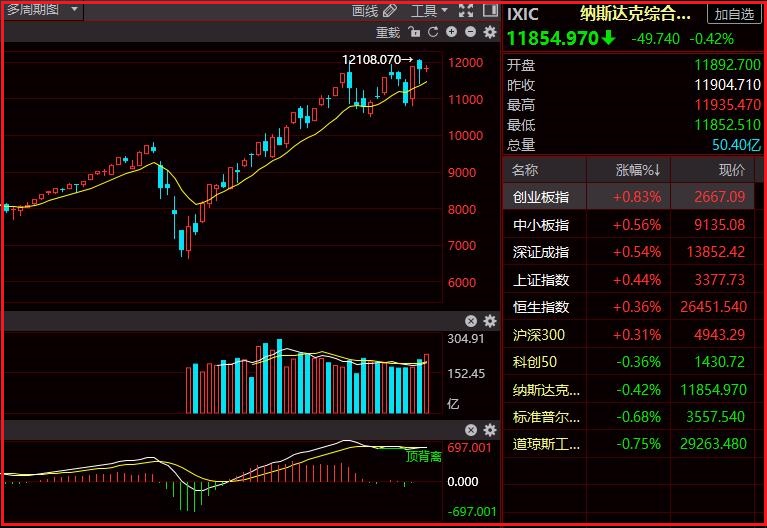The width and height of the screenshot is (767, 528).
Task: Sort by the 现价 column header
Action: 732,170
